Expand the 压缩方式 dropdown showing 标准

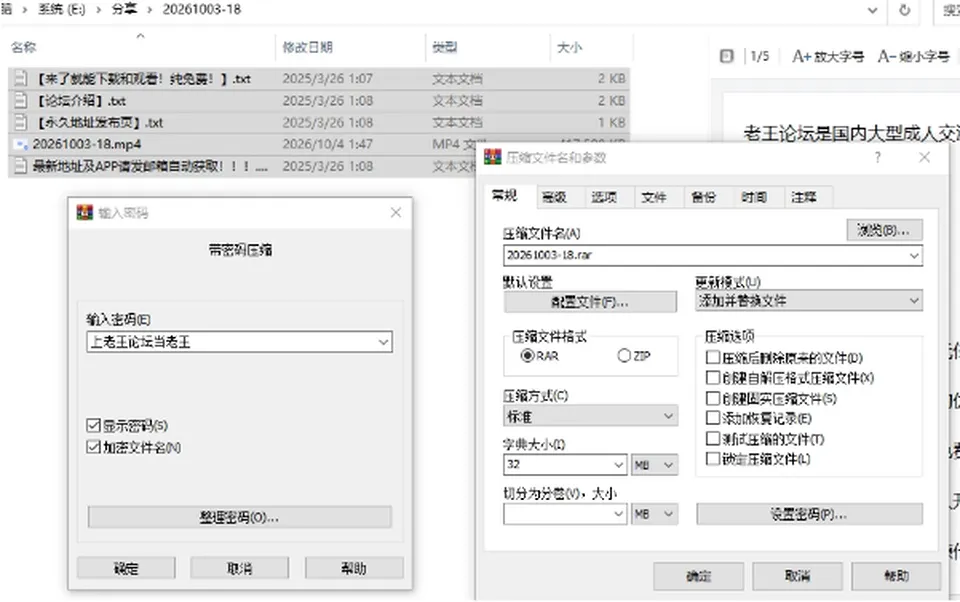pyautogui.click(x=590, y=416)
